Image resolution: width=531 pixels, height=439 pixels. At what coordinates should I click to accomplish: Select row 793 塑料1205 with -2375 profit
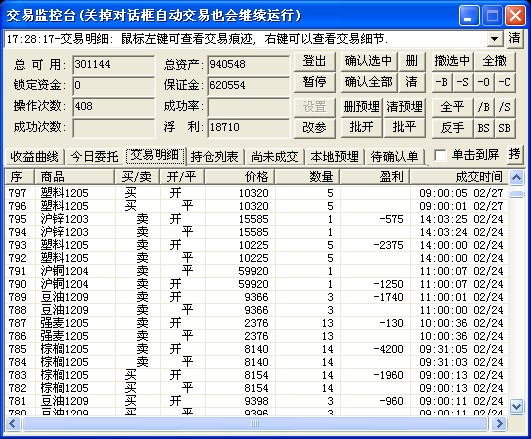(256, 245)
